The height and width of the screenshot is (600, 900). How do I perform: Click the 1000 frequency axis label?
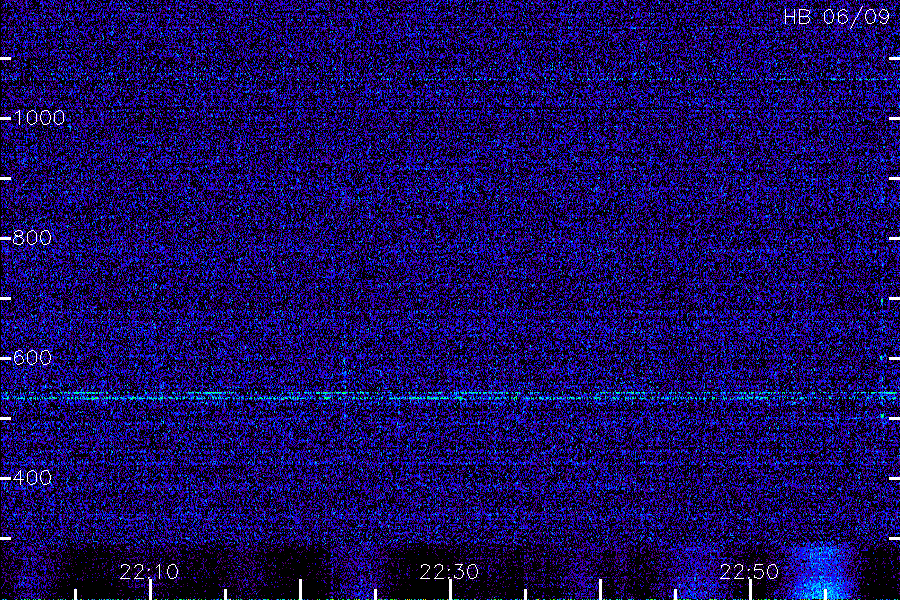click(x=39, y=118)
